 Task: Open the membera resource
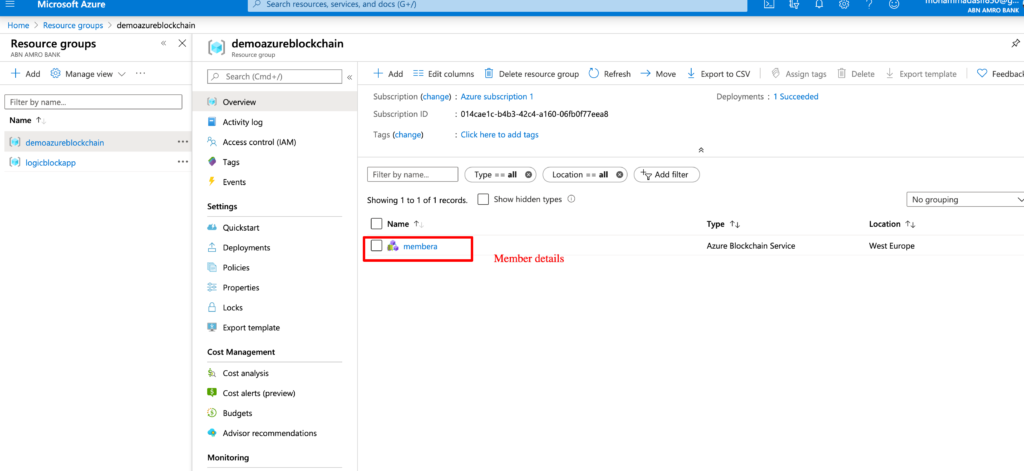(x=420, y=246)
